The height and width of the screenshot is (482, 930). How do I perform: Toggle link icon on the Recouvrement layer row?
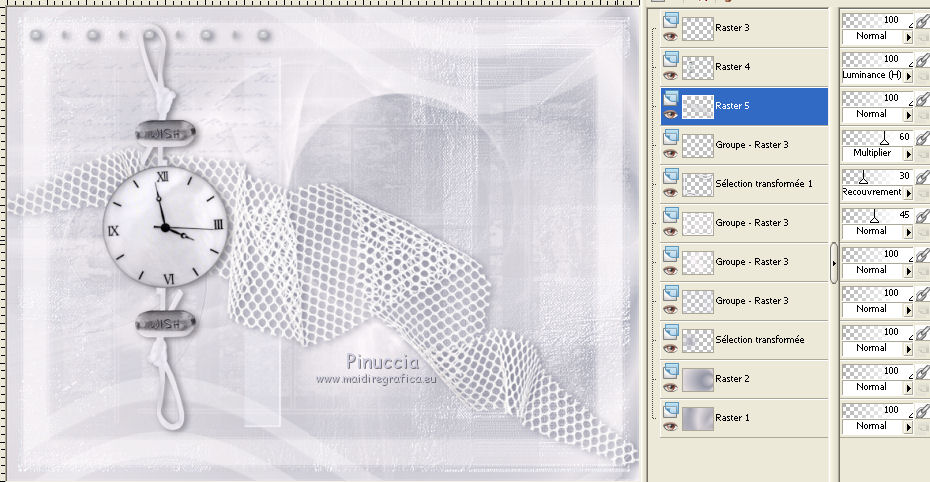click(922, 179)
